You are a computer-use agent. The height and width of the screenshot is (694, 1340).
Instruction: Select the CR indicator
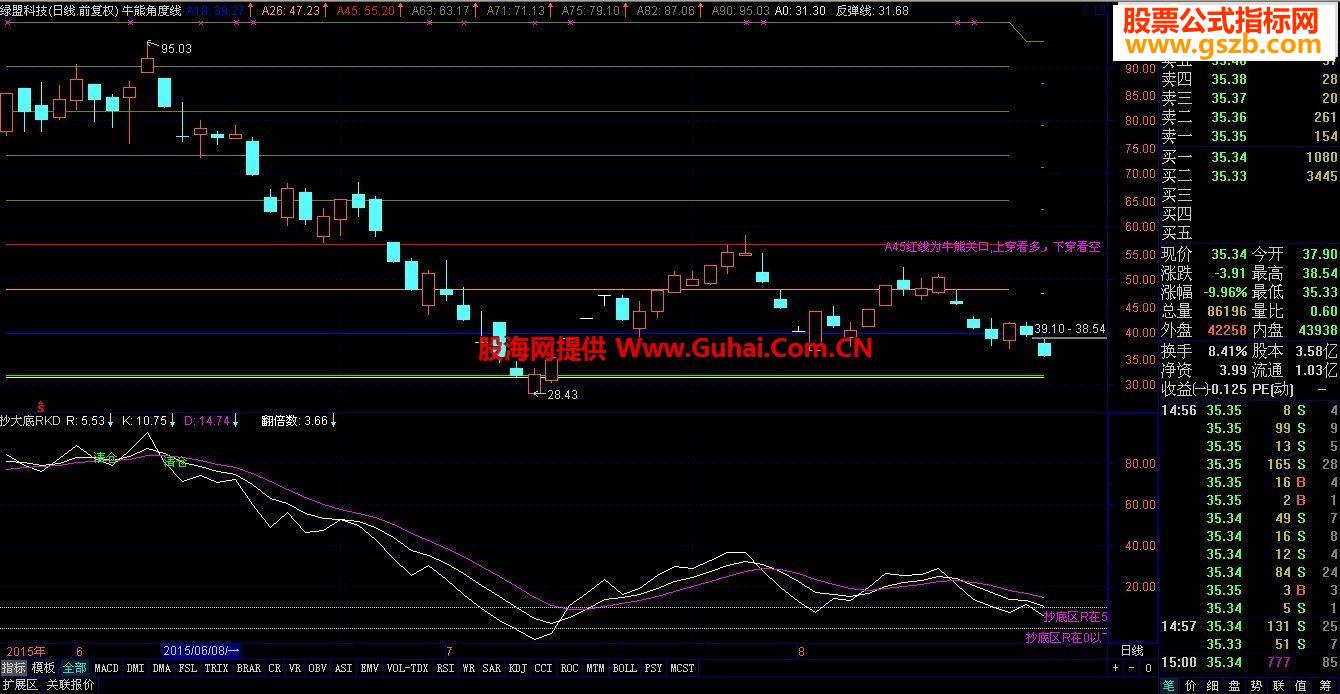coord(274,667)
